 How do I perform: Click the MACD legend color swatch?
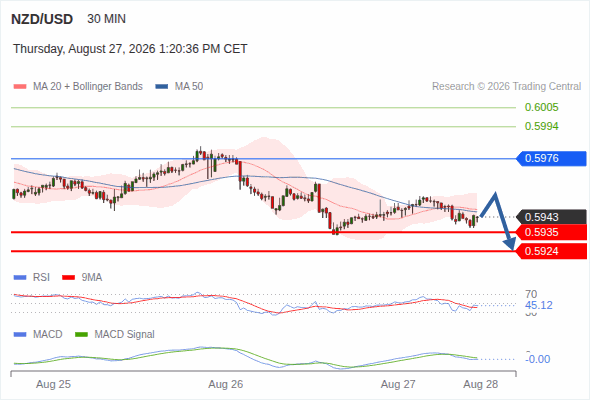click(20, 335)
